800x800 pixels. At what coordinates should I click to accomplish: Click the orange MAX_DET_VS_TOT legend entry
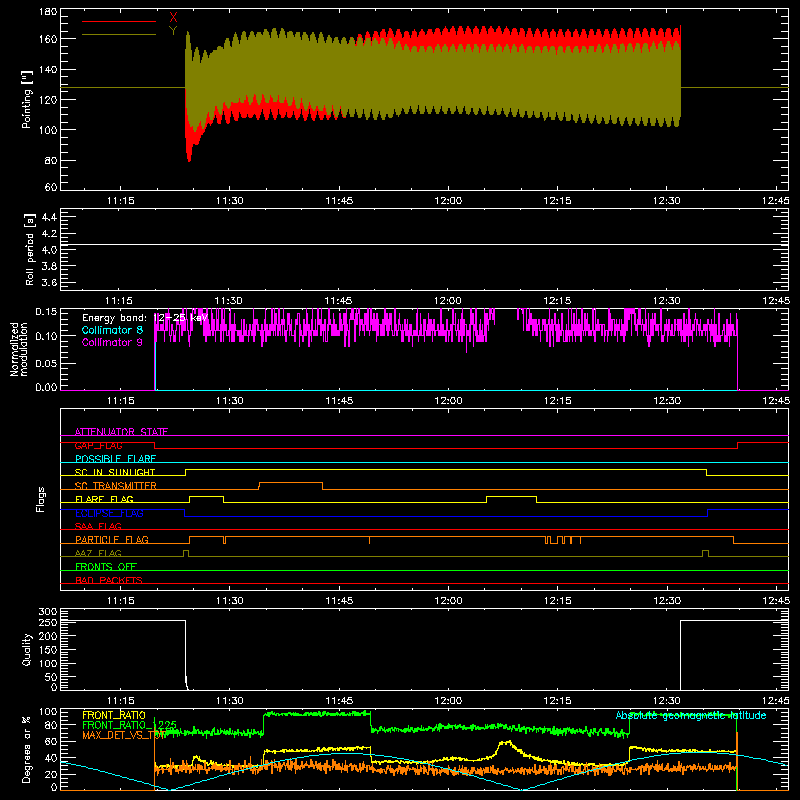124,735
